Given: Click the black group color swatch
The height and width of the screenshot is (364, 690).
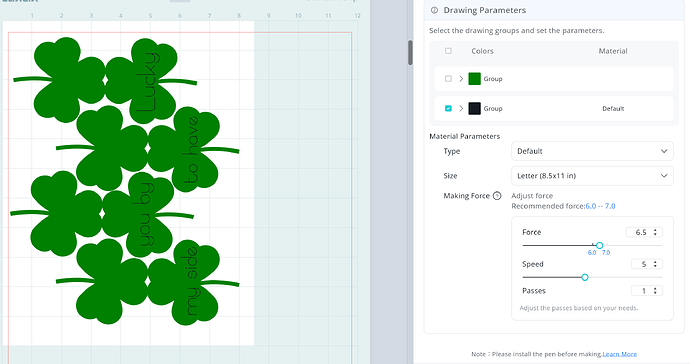Looking at the screenshot, I should point(474,108).
